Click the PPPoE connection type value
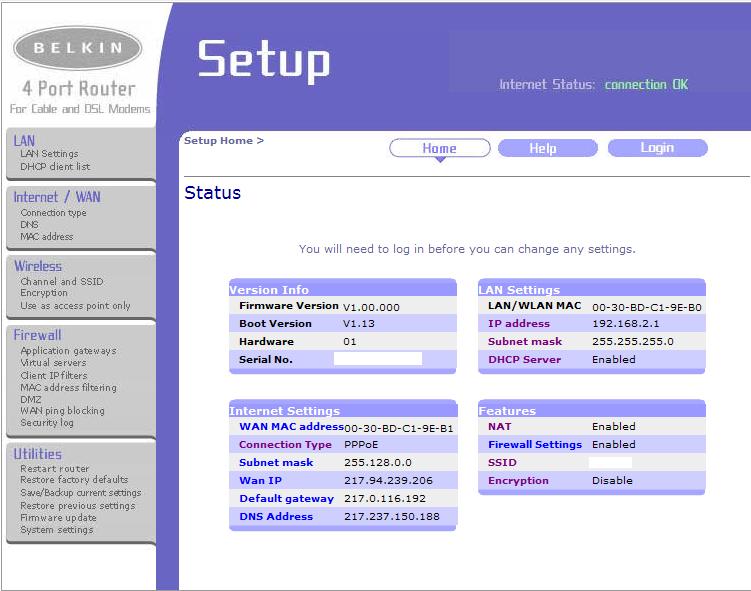The image size is (751, 591). coord(361,445)
